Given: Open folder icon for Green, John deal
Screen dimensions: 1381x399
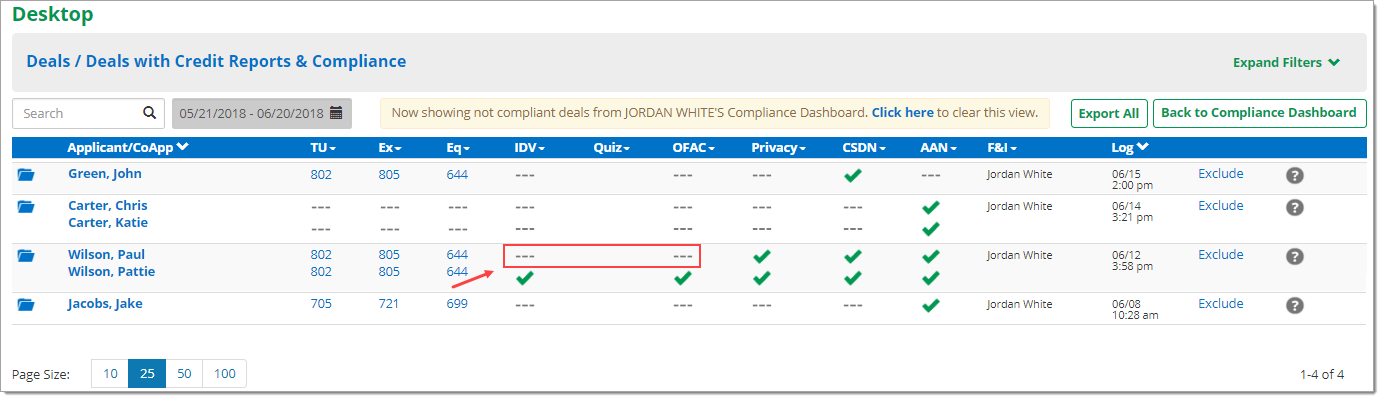Looking at the screenshot, I should point(26,175).
